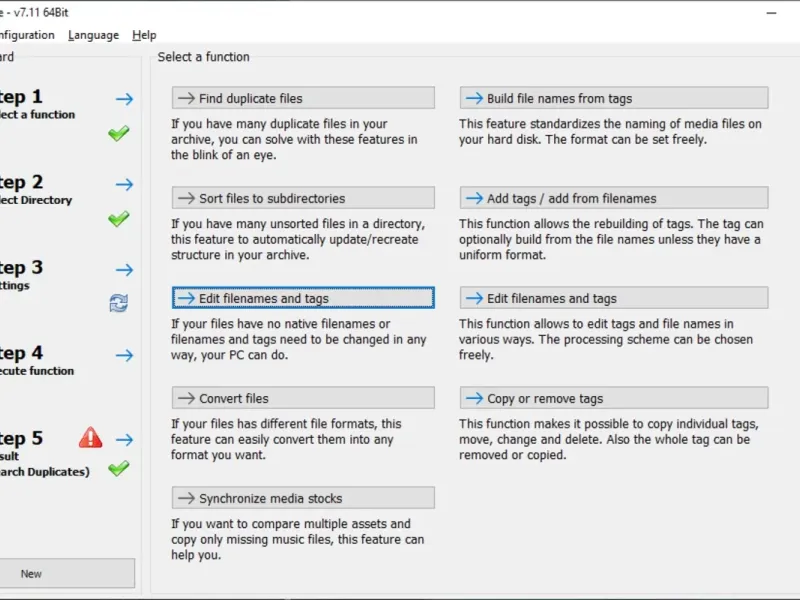
Task: Select Add tags / add from filenames
Action: 614,198
